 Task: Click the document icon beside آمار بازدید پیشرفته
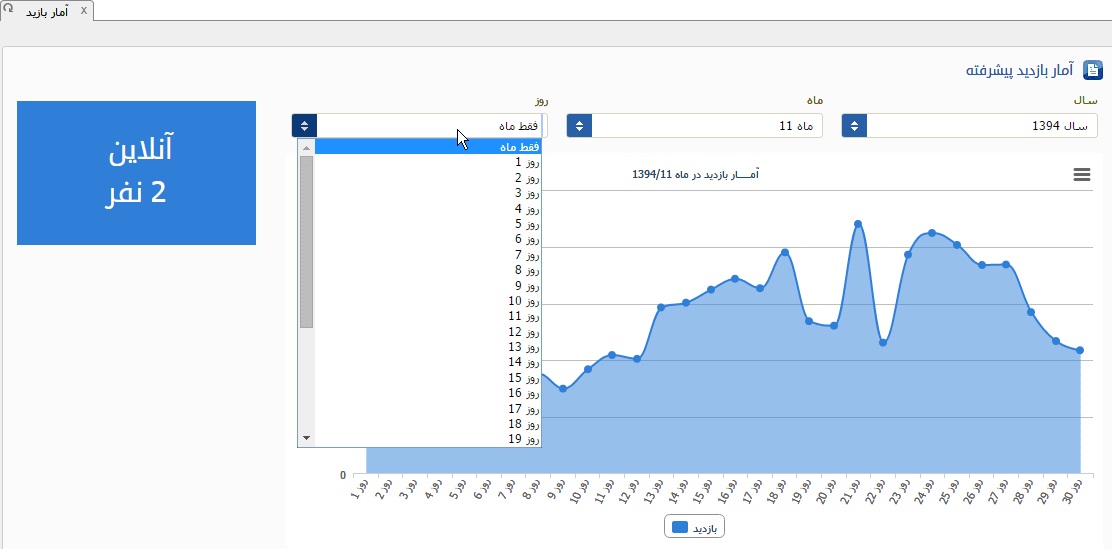(1093, 70)
